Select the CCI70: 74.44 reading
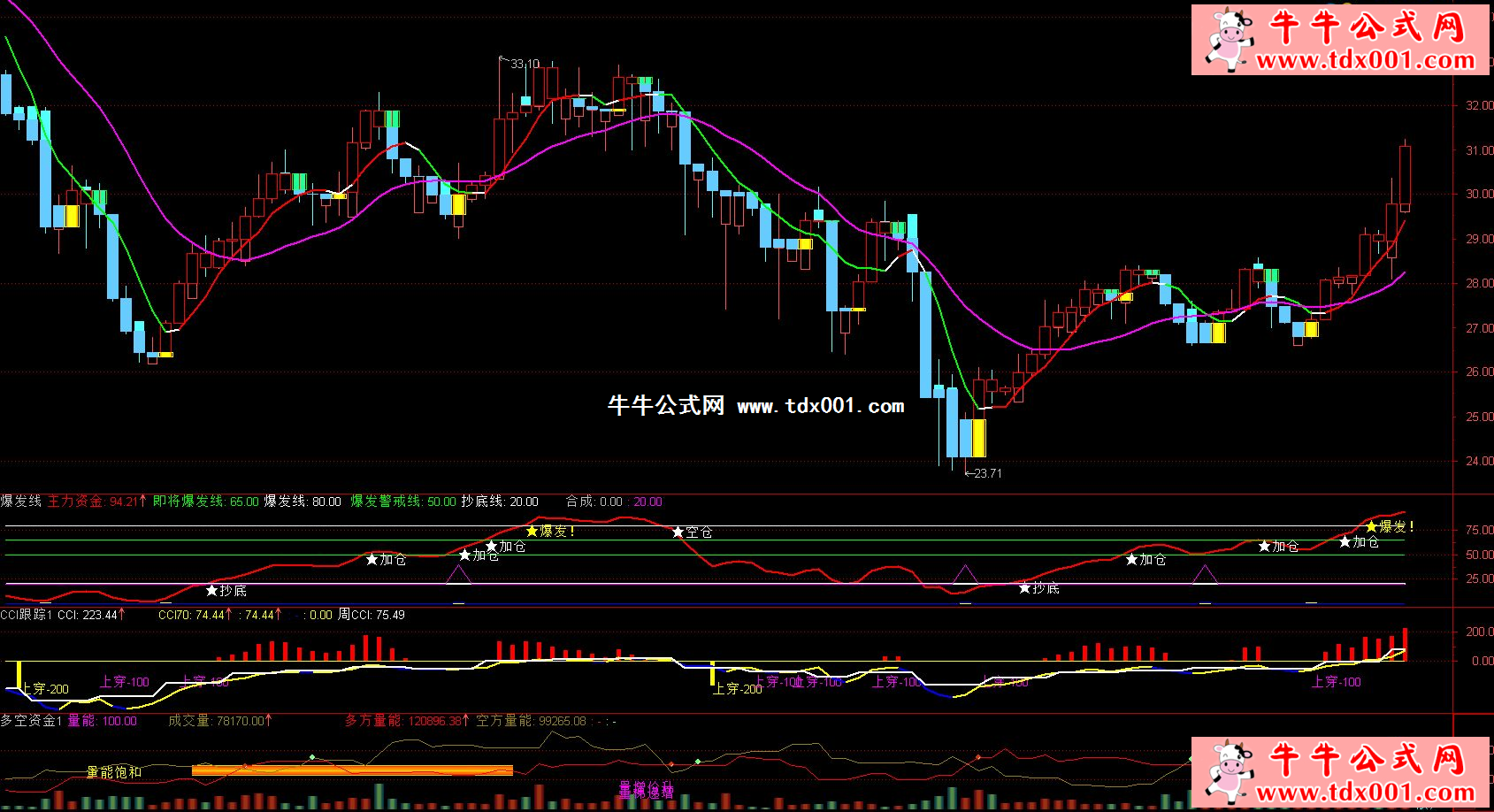Screen dimensions: 1494x812 coord(194,615)
